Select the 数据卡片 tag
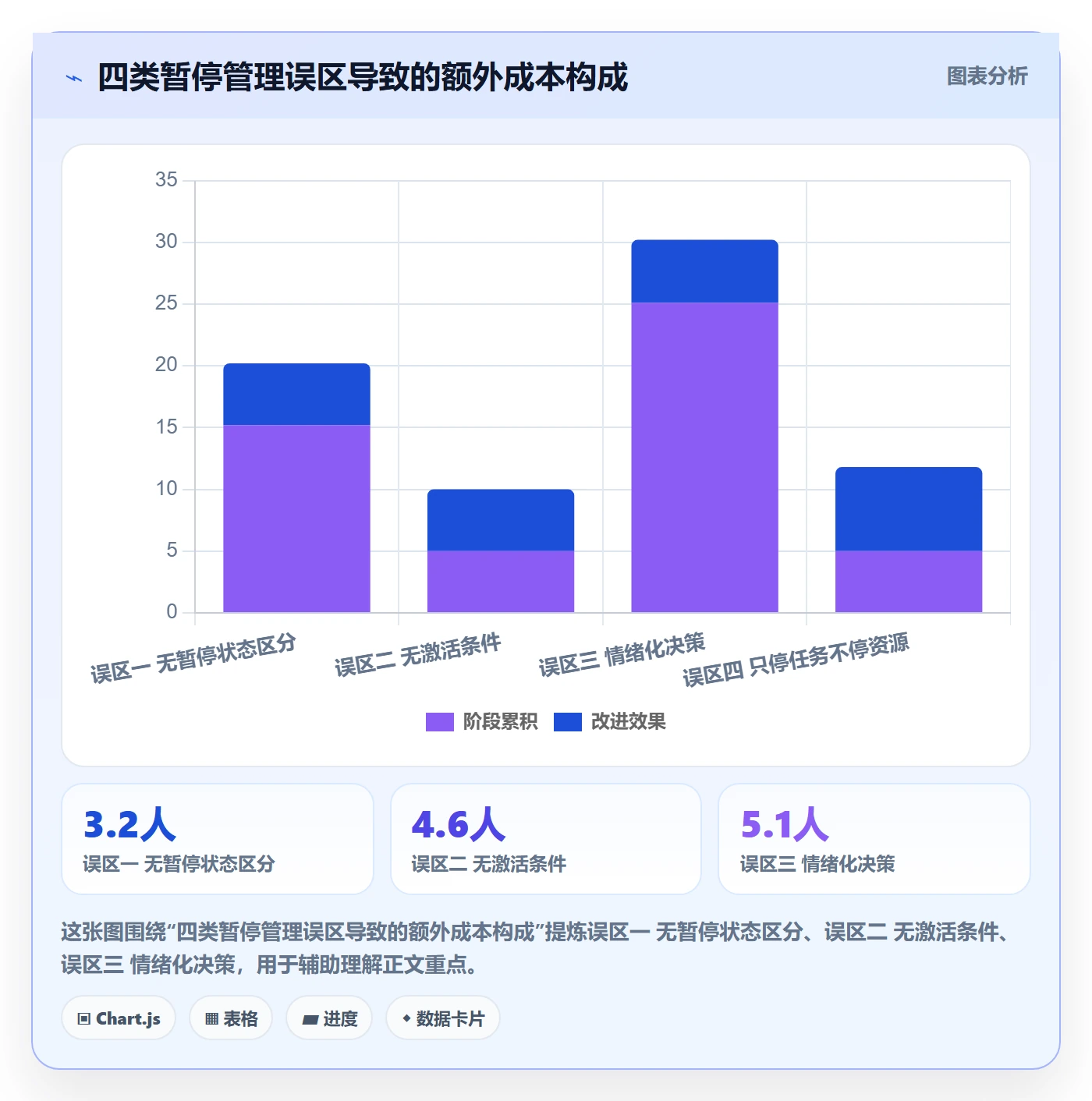The image size is (1092, 1101). click(442, 1018)
